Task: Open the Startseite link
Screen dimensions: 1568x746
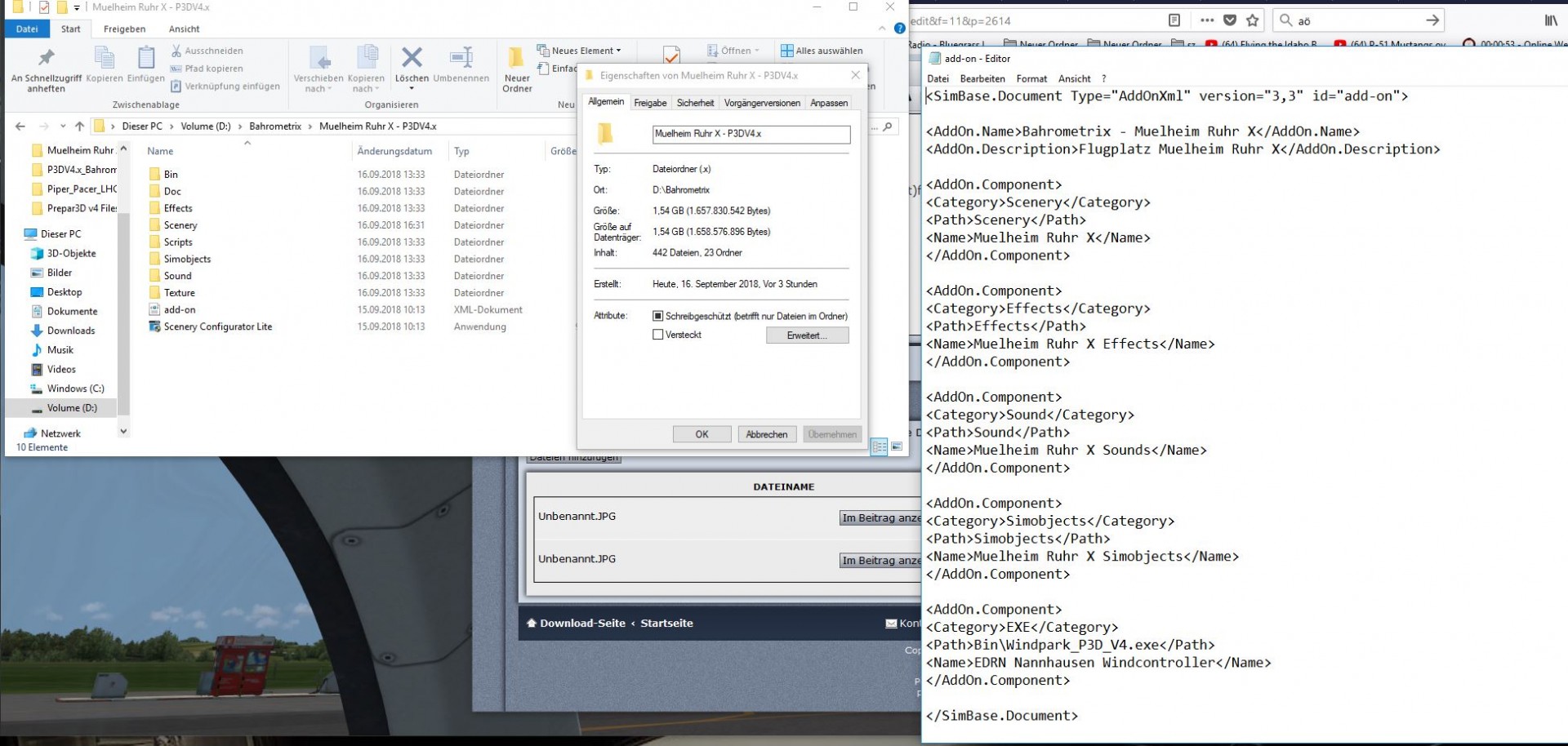Action: [666, 623]
